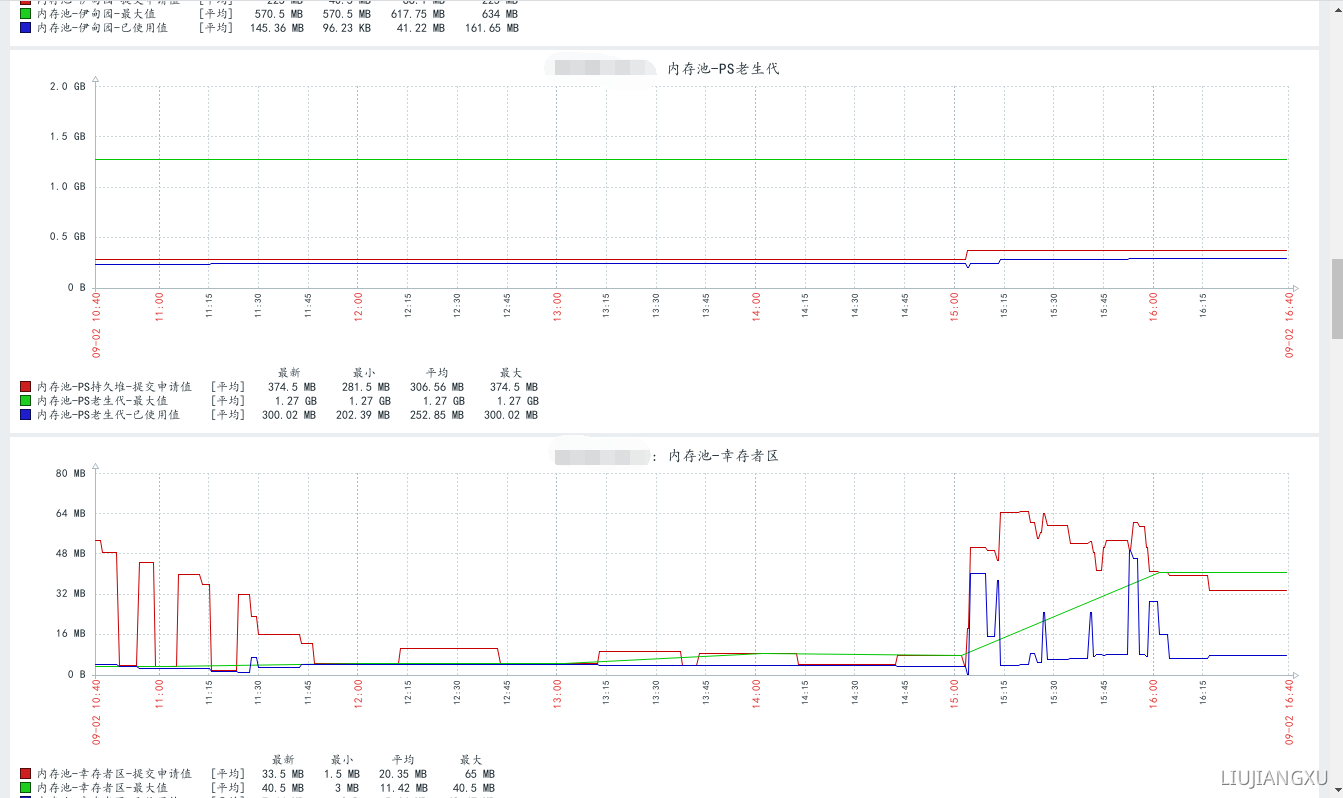Click the chart title 内存池-PS老生代
Image resolution: width=1343 pixels, height=798 pixels.
pos(723,68)
